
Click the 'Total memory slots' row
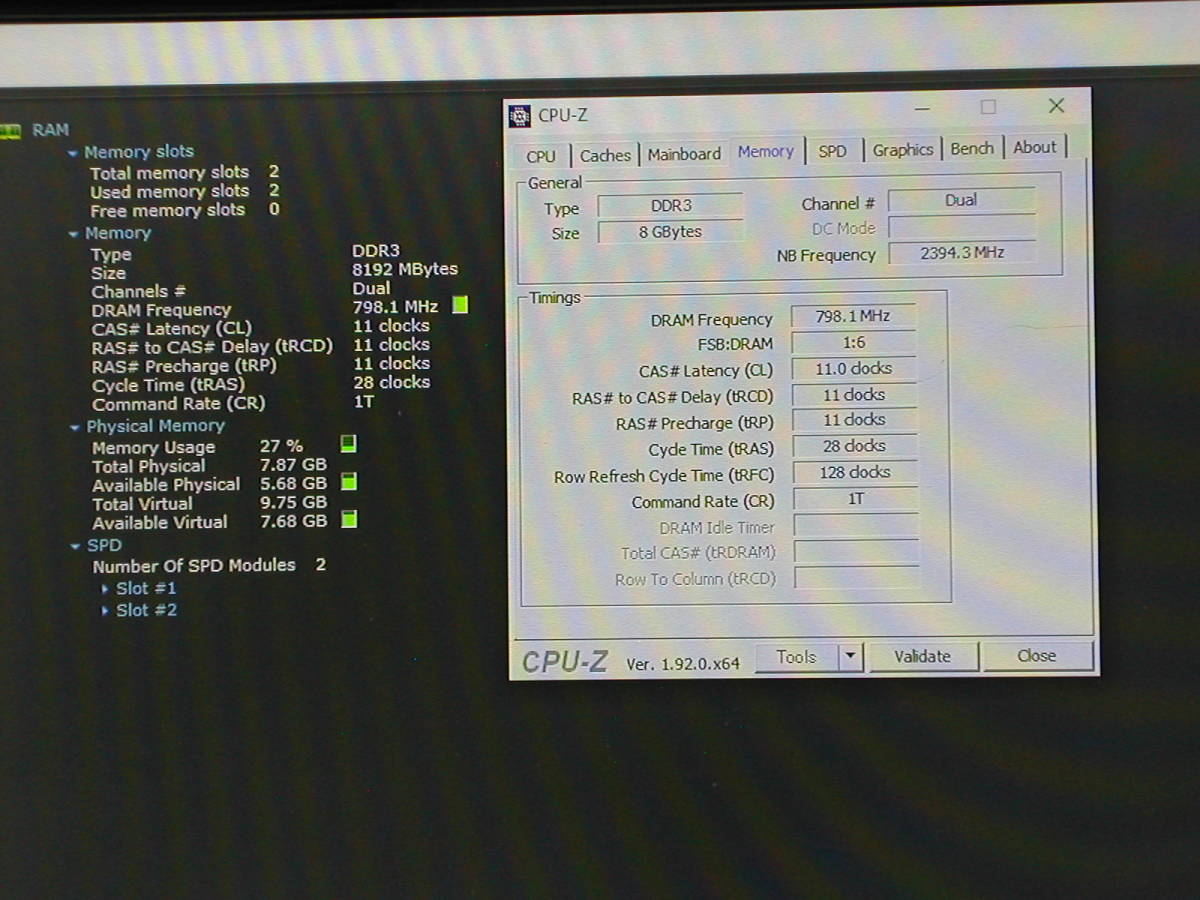[x=185, y=172]
